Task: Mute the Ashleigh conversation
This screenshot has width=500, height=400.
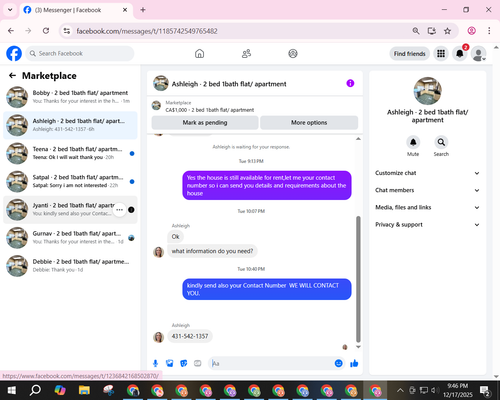Action: pos(413,142)
